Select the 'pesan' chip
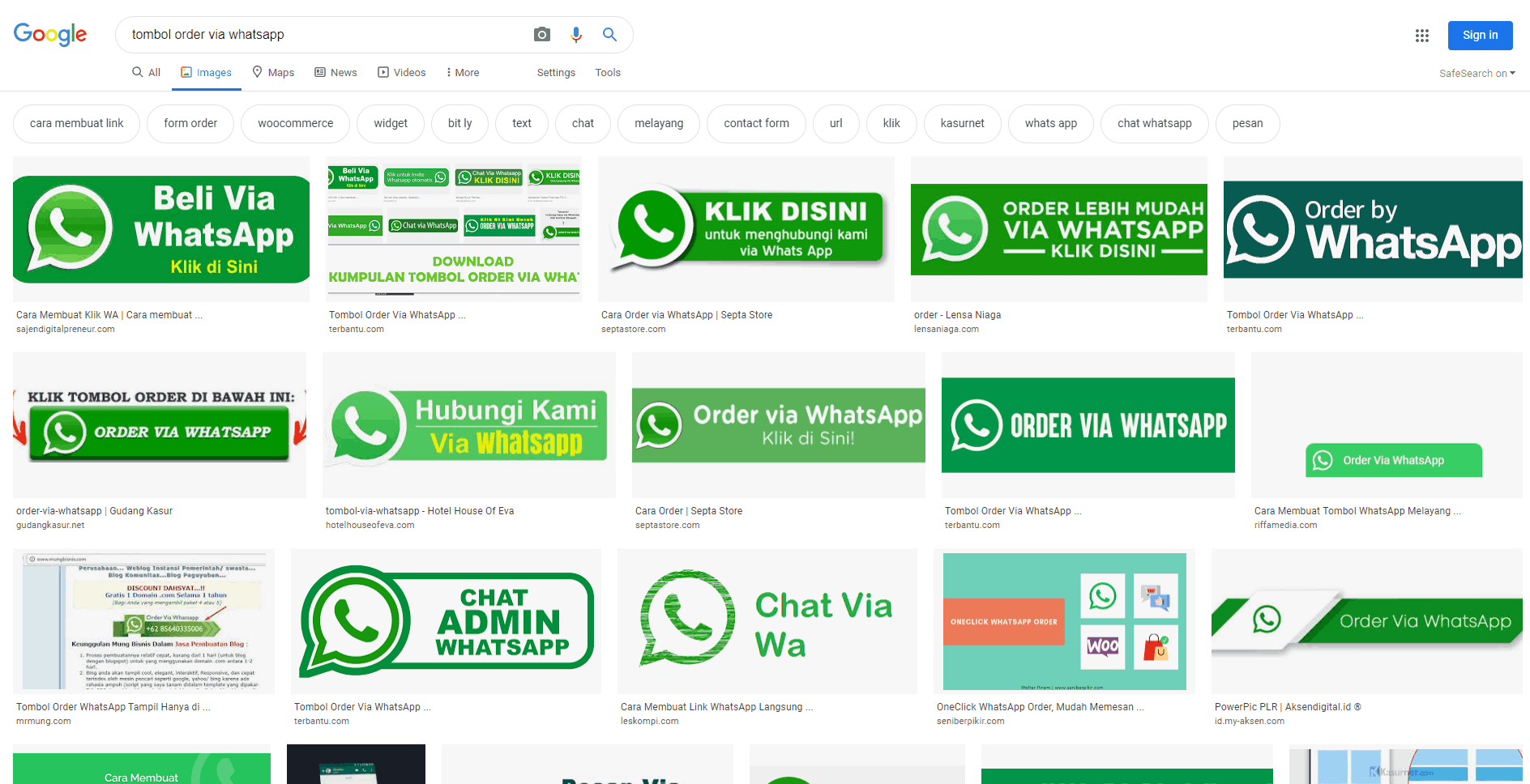This screenshot has height=784, width=1530. coord(1248,124)
